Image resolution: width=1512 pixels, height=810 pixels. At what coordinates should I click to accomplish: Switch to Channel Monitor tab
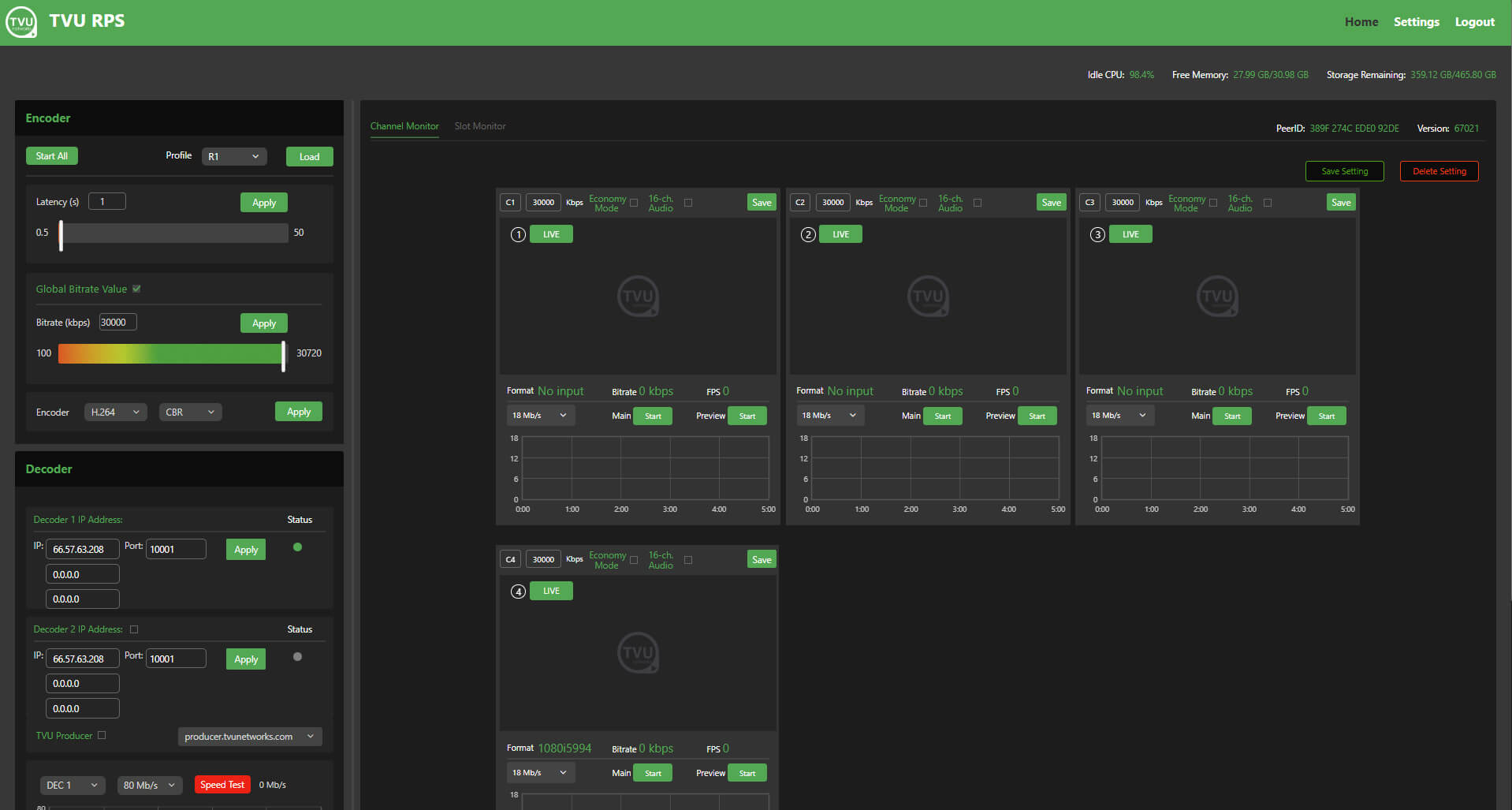click(404, 126)
